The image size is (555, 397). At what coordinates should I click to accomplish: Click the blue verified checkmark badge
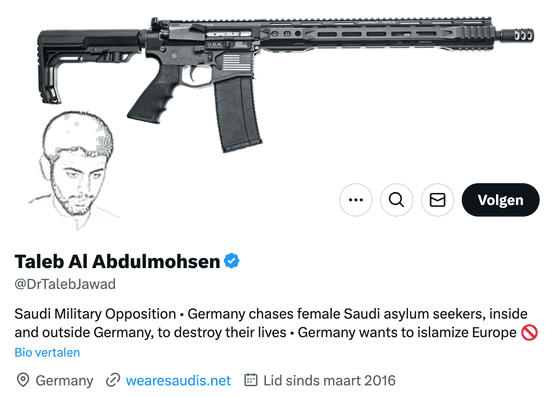click(231, 261)
